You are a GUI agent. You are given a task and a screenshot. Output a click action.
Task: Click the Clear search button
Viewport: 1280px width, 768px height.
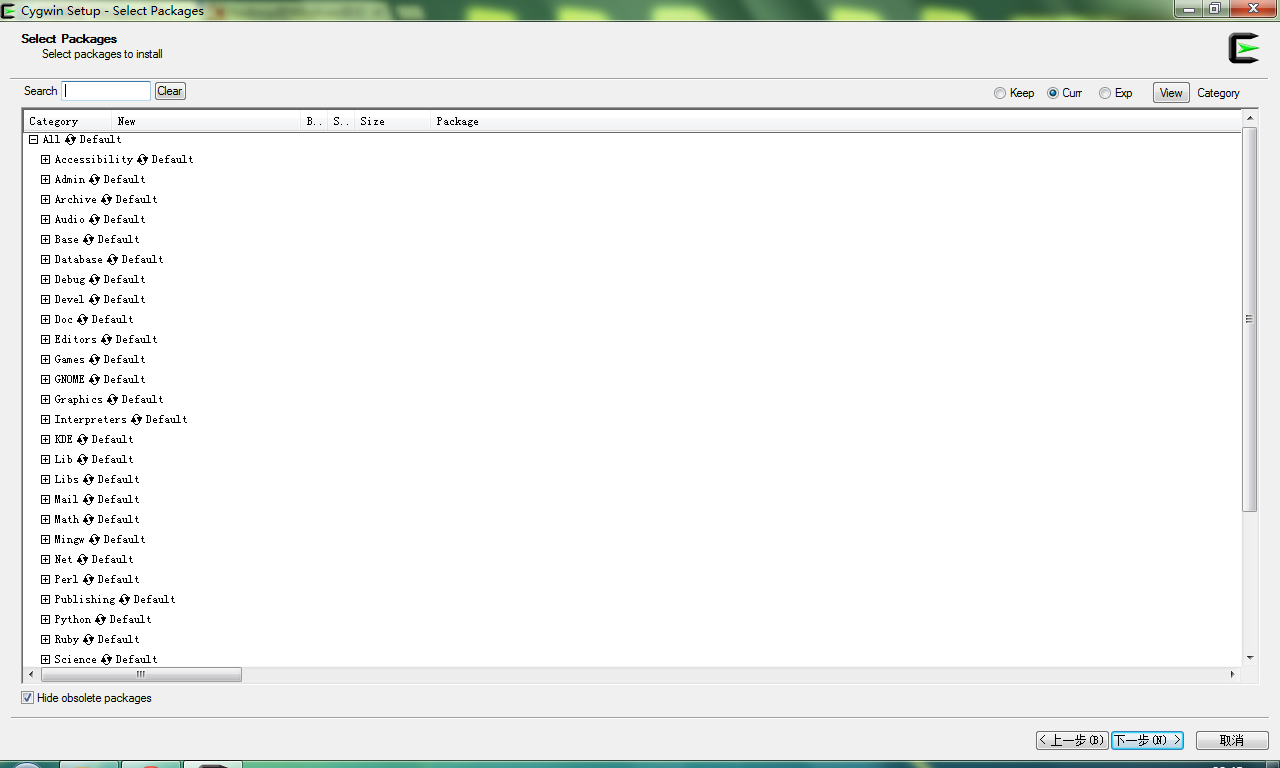click(x=170, y=91)
